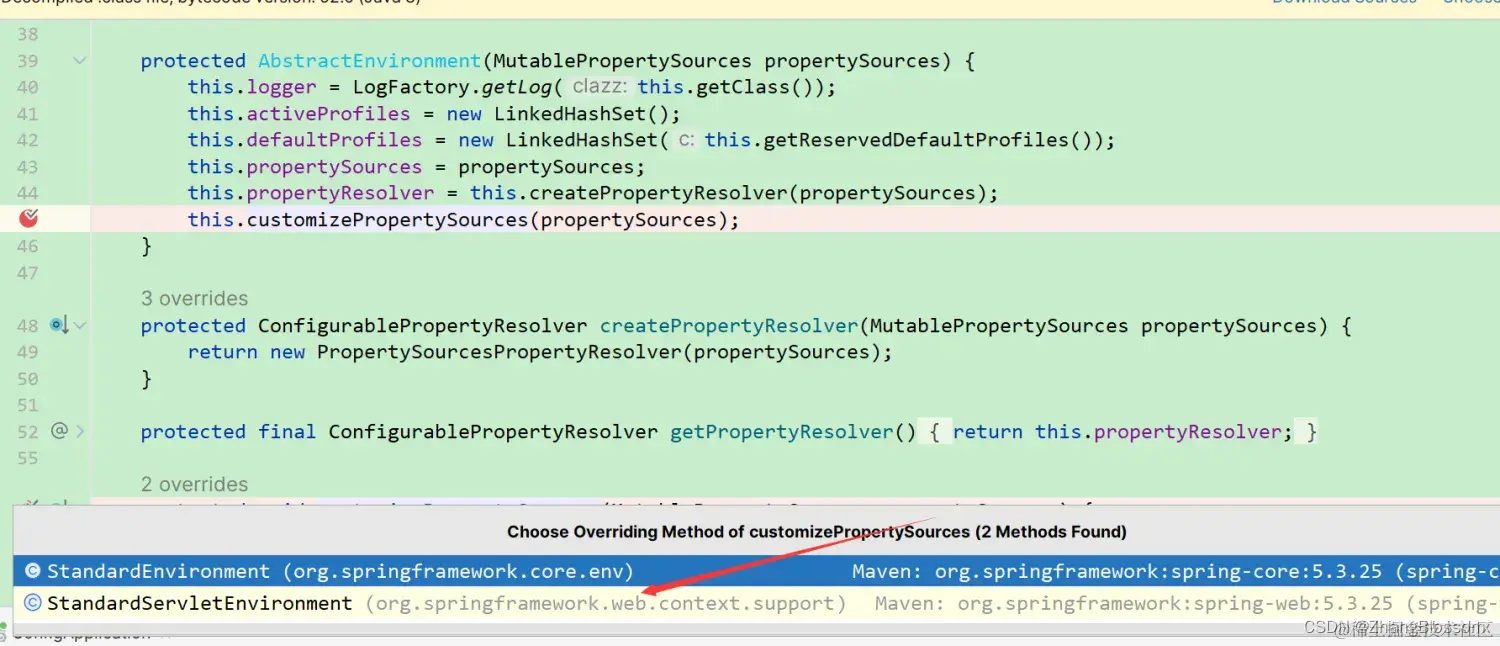
Task: Click getReservedDefaultProfiles call on line 42
Action: [x=916, y=140]
